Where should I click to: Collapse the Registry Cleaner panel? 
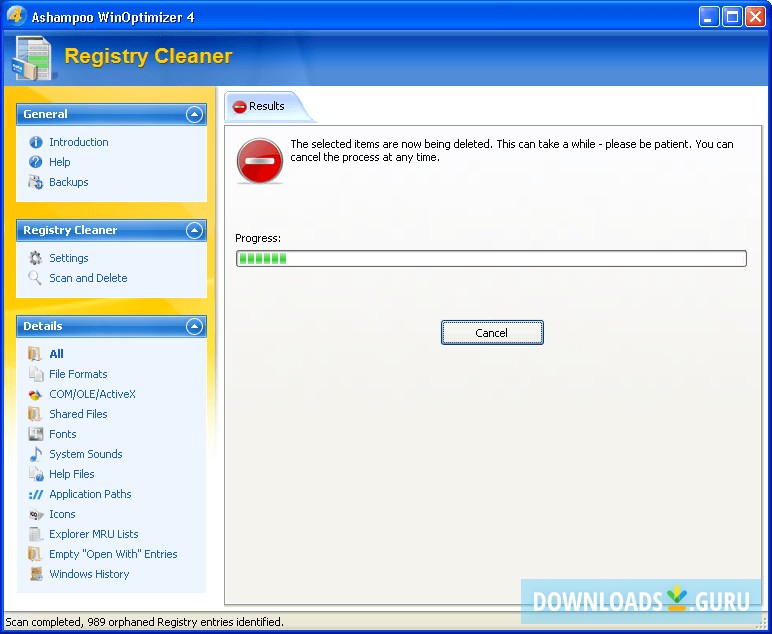[x=194, y=230]
